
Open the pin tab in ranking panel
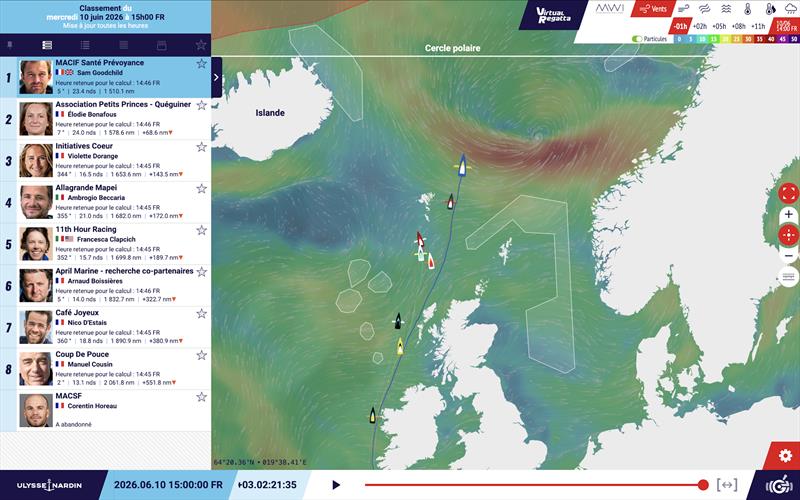[10, 45]
